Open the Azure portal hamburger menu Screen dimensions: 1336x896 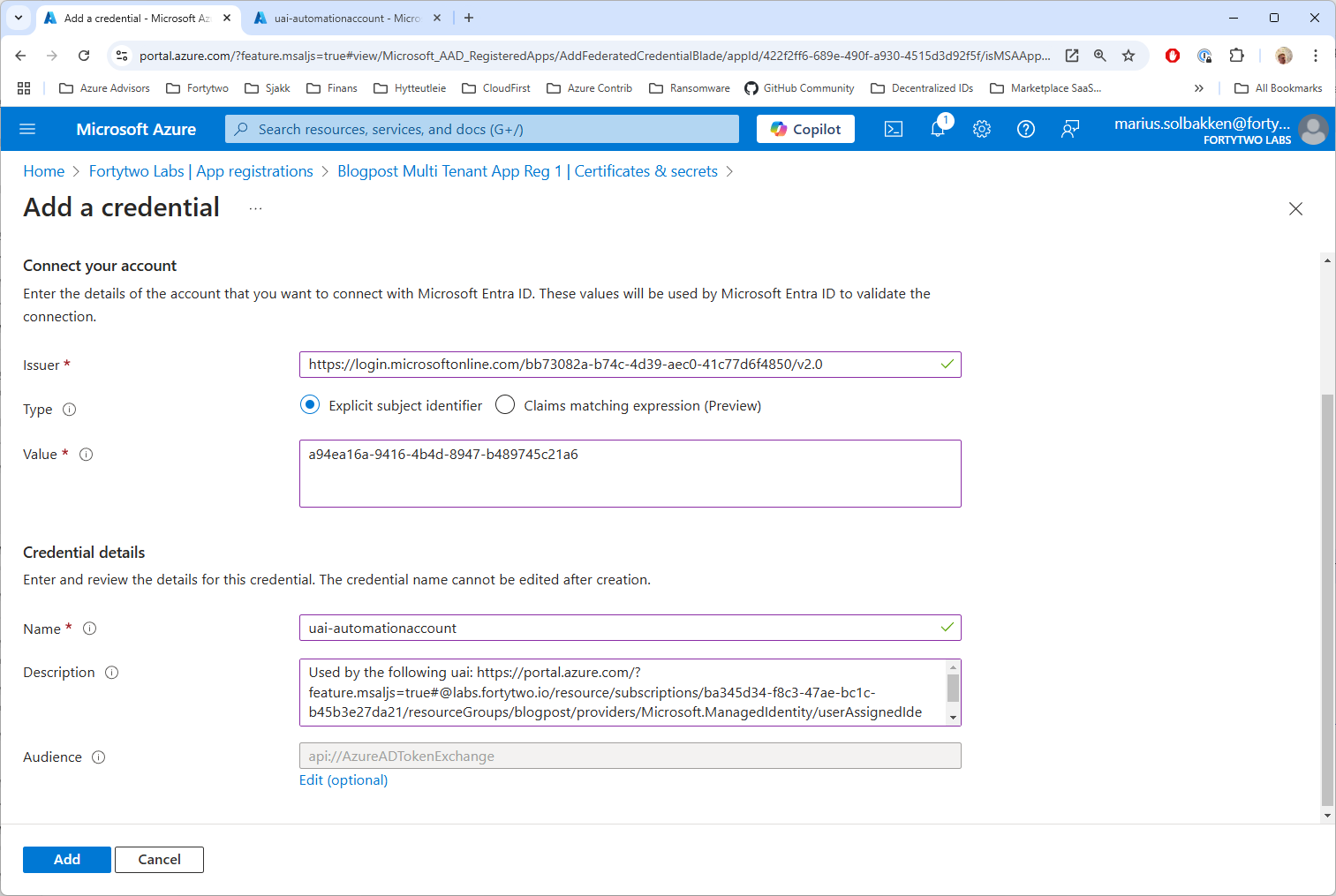[x=27, y=130]
